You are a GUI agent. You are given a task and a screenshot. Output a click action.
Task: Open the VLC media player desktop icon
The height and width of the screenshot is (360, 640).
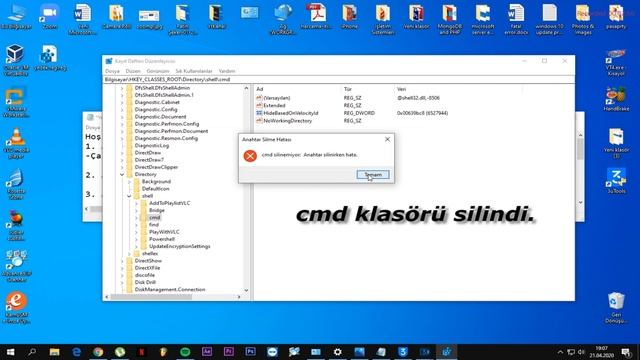click(x=16, y=143)
